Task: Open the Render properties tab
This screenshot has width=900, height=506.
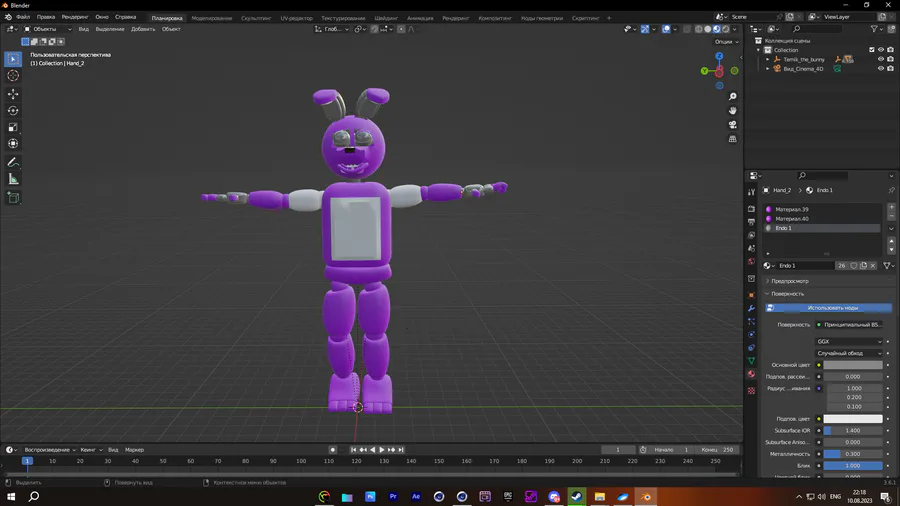Action: coord(751,209)
